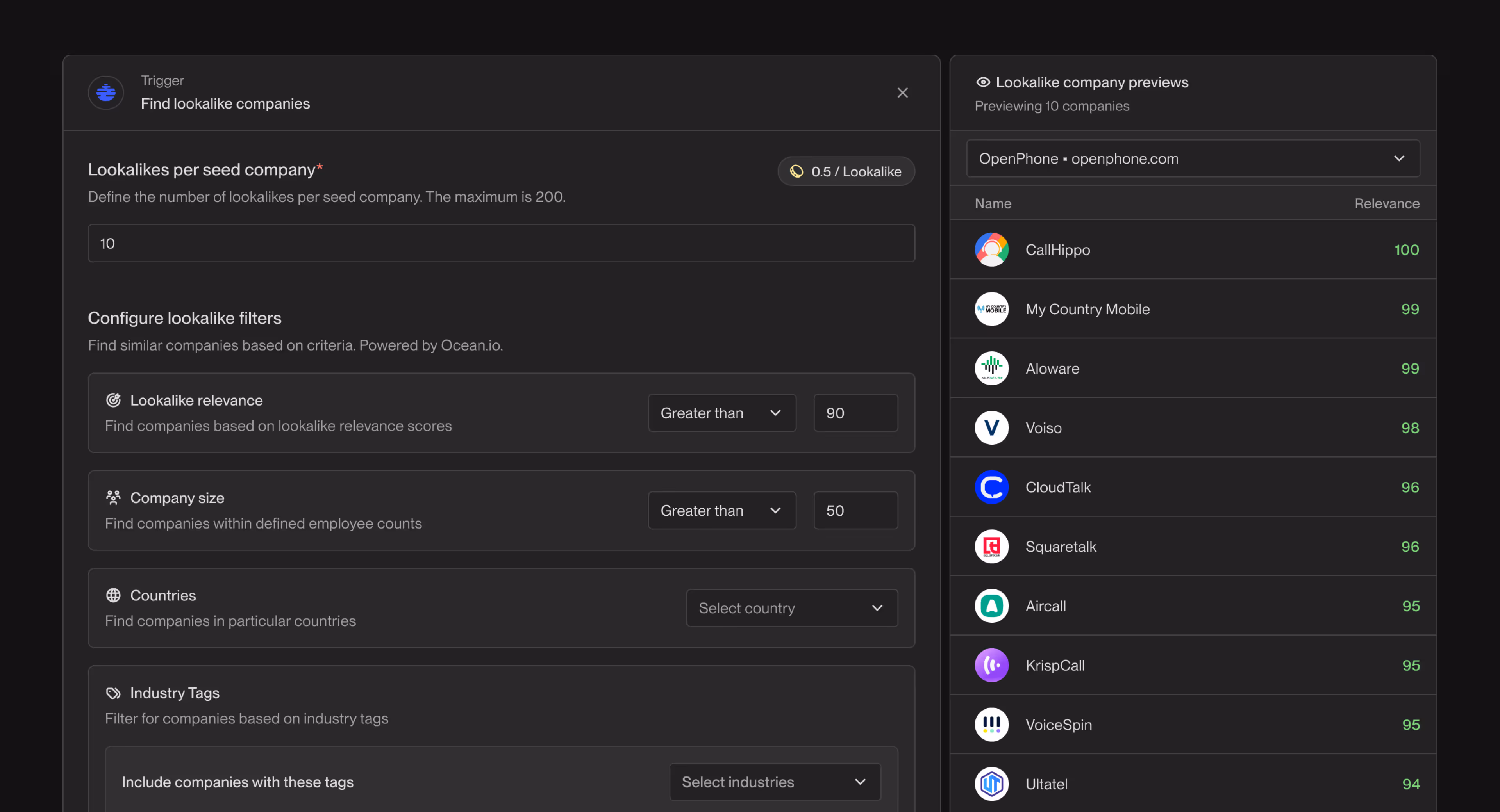The width and height of the screenshot is (1500, 812).
Task: Click the Ocean.io trigger icon
Action: click(106, 93)
